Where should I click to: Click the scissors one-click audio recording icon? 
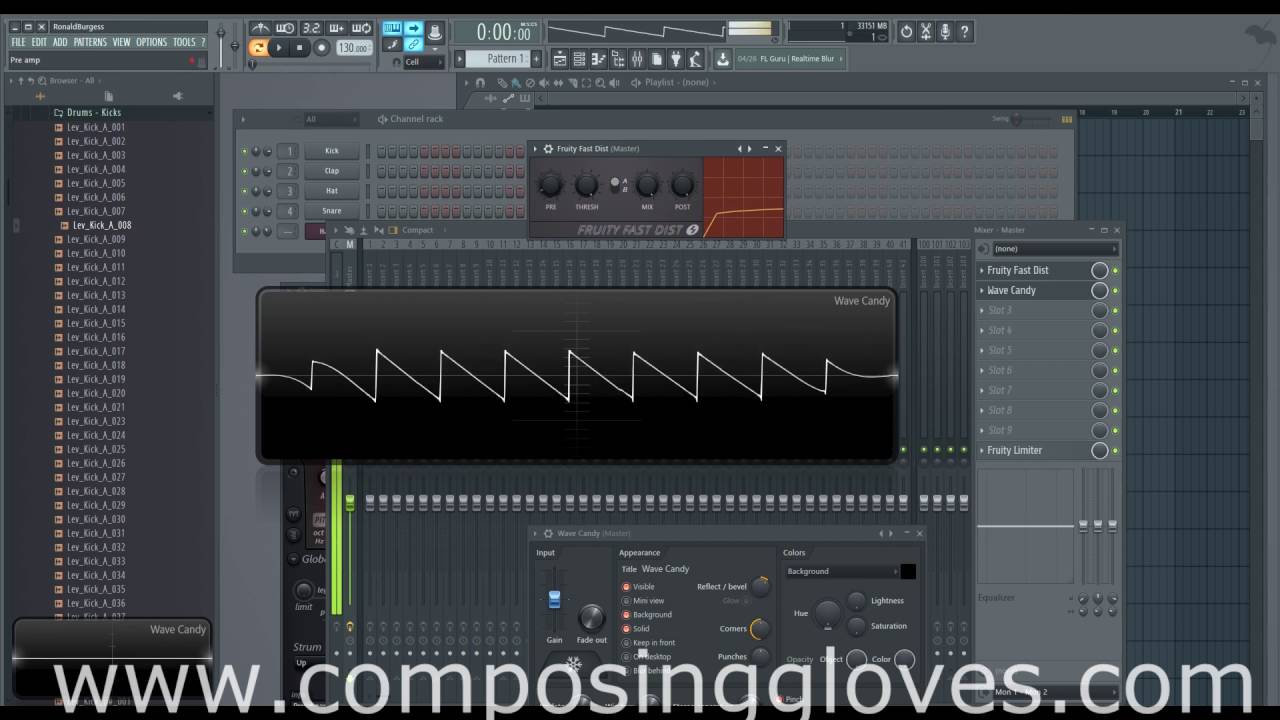[925, 31]
